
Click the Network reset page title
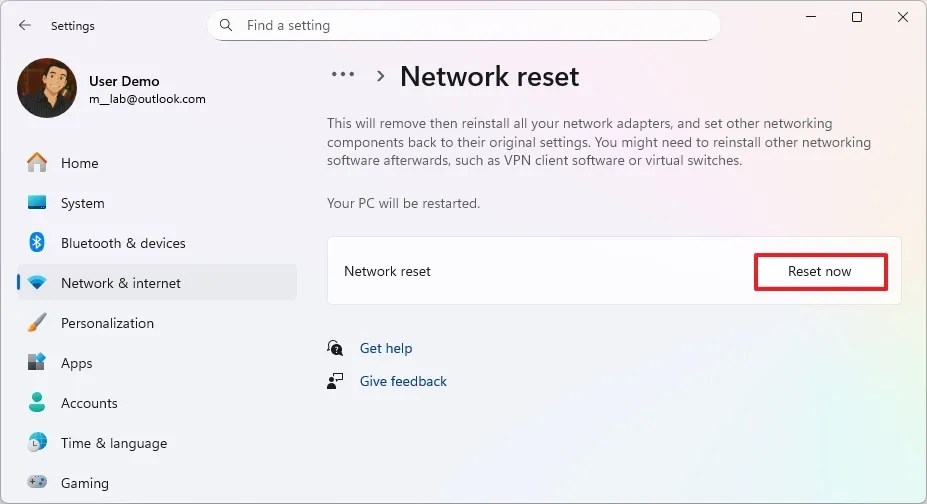(490, 76)
